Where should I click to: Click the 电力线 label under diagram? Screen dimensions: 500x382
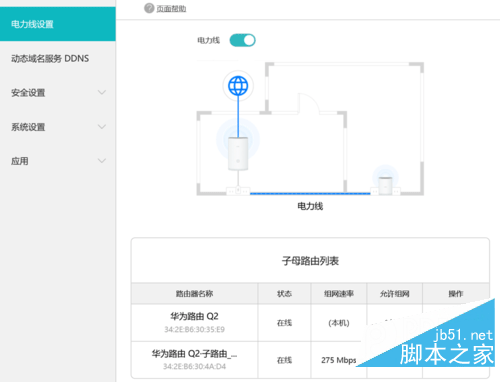tap(310, 206)
